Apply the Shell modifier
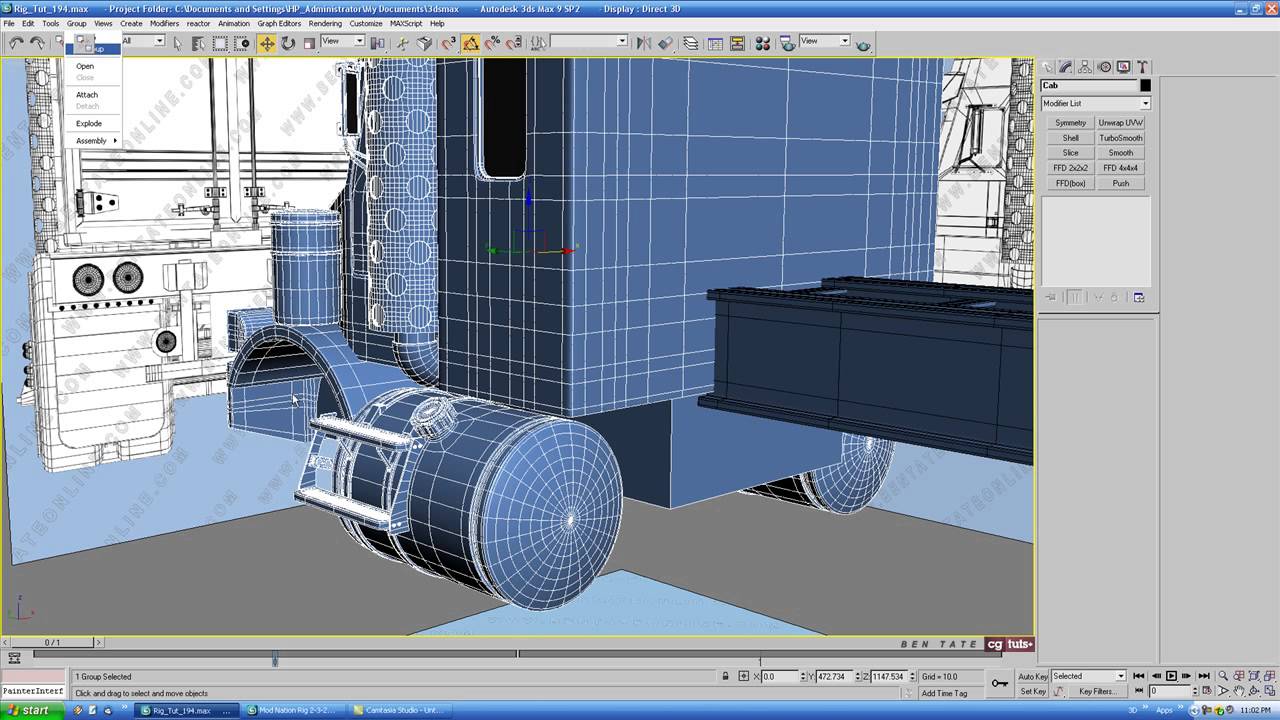 tap(1070, 138)
